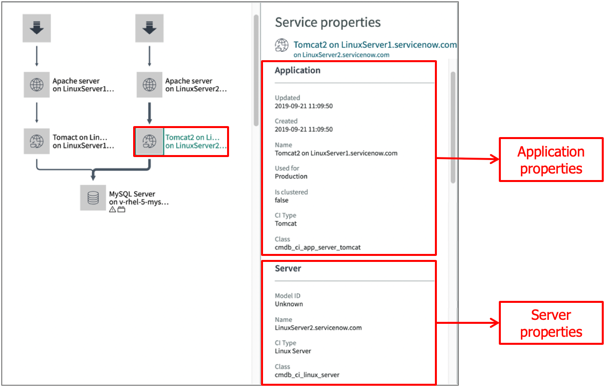Click the server Name value LinuxServer2.servicenow.com
This screenshot has height=388, width=605.
(x=318, y=328)
